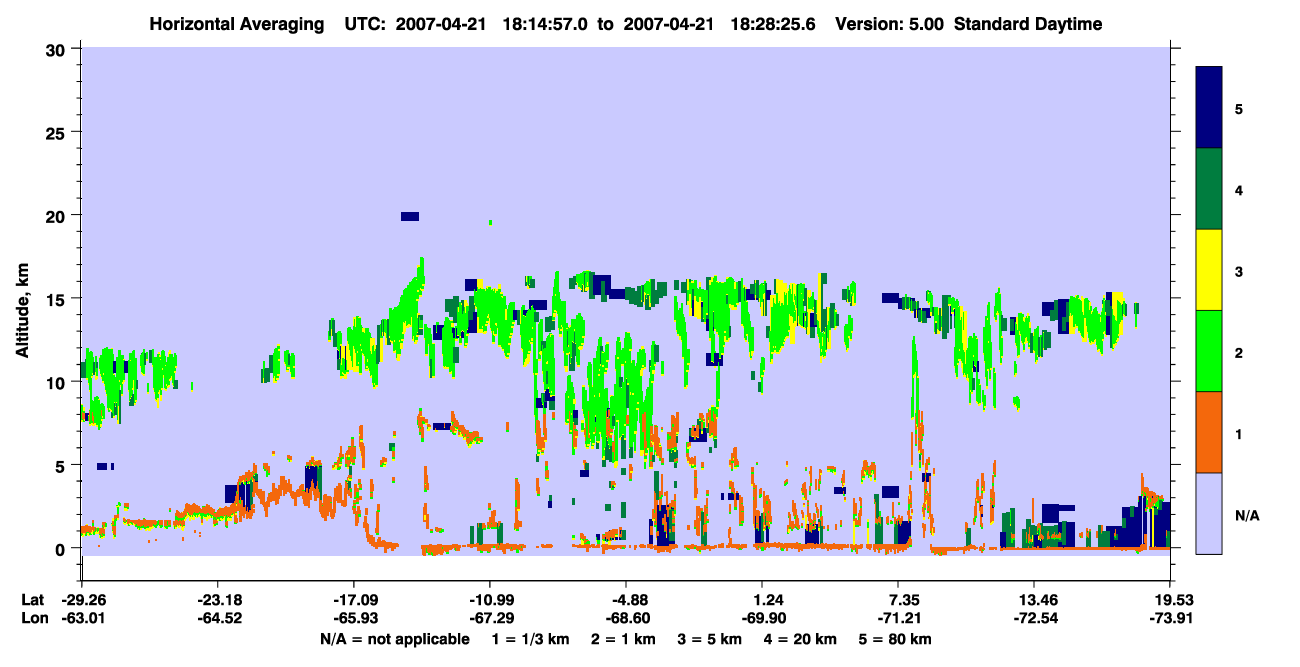
Task: Click the latitude value -23.18
Action: pos(218,600)
